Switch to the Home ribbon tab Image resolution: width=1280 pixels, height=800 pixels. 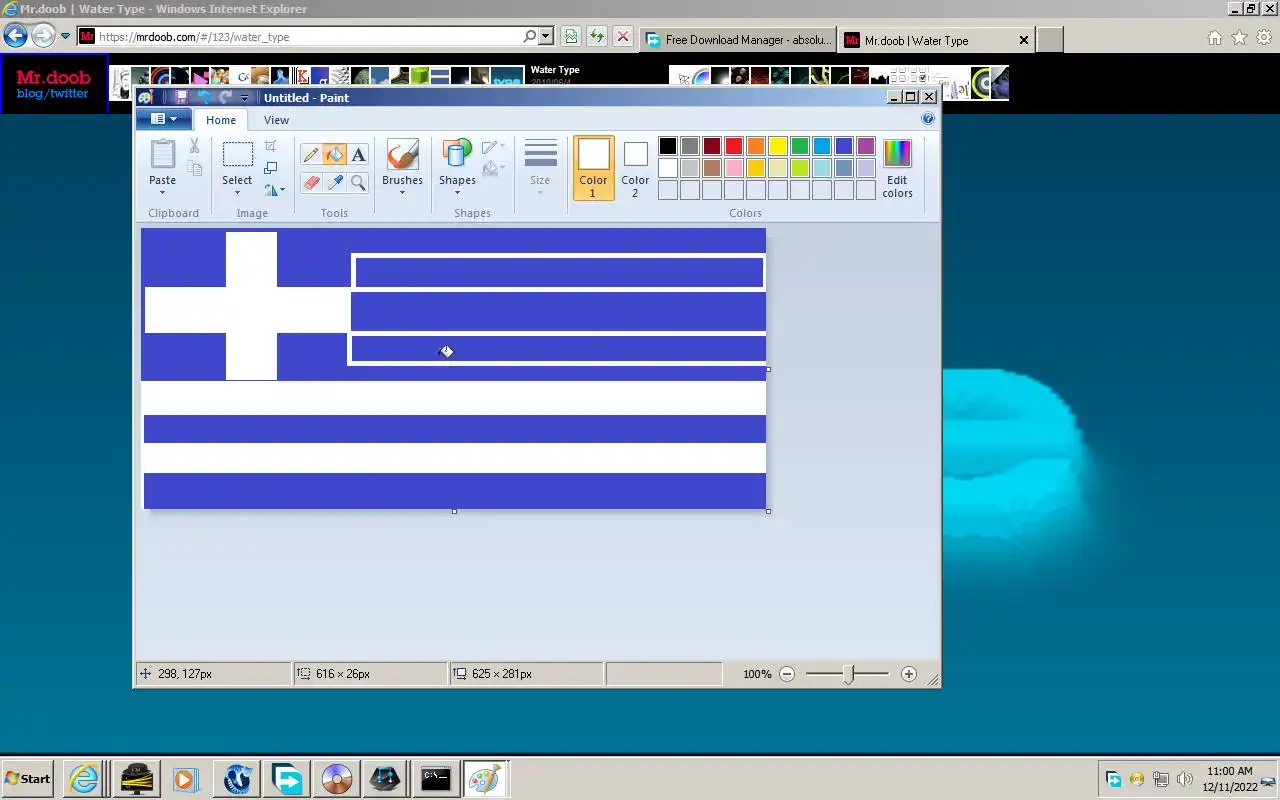click(221, 120)
